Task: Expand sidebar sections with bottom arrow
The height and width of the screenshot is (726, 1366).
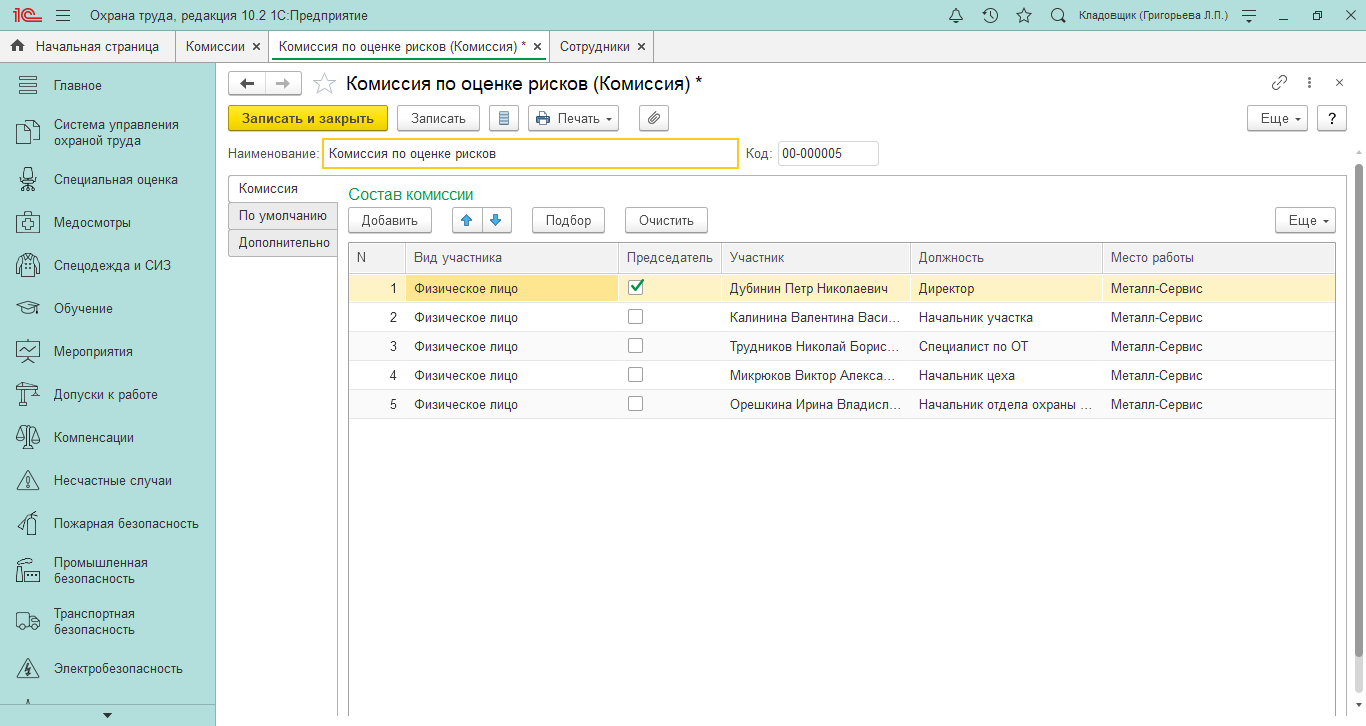Action: (107, 715)
